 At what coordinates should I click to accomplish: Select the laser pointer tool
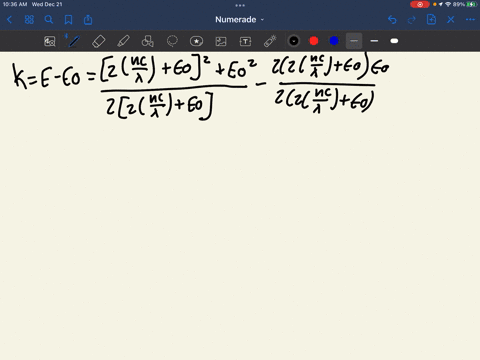270,41
